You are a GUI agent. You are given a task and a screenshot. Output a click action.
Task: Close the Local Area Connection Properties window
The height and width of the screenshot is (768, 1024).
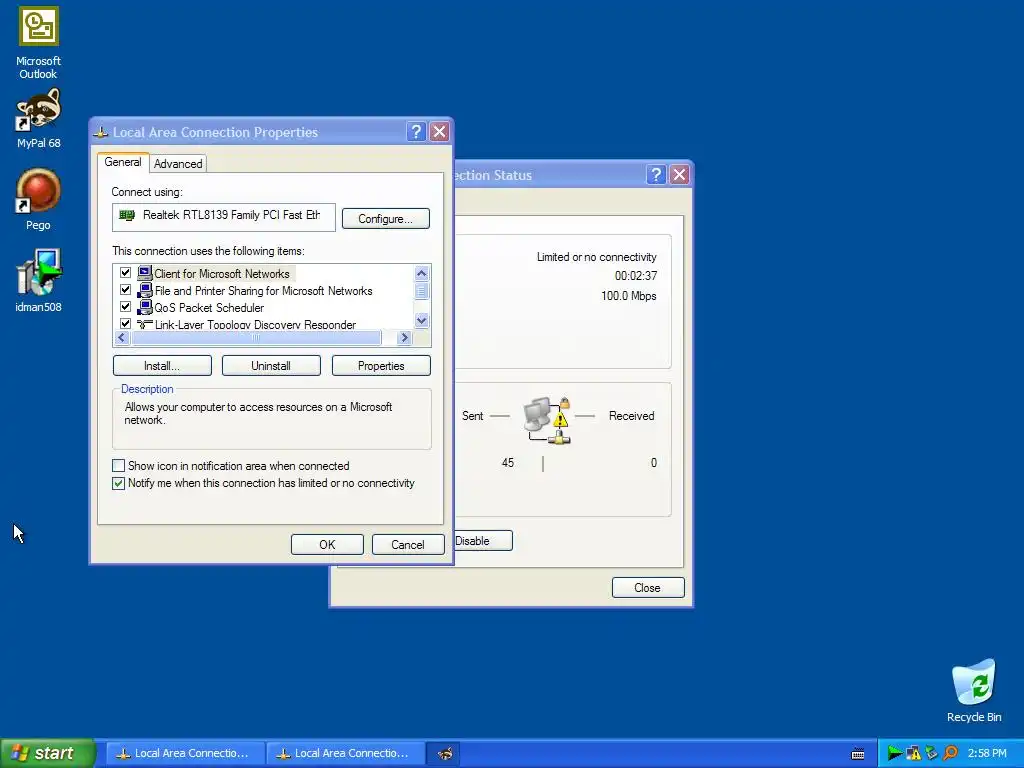[440, 132]
